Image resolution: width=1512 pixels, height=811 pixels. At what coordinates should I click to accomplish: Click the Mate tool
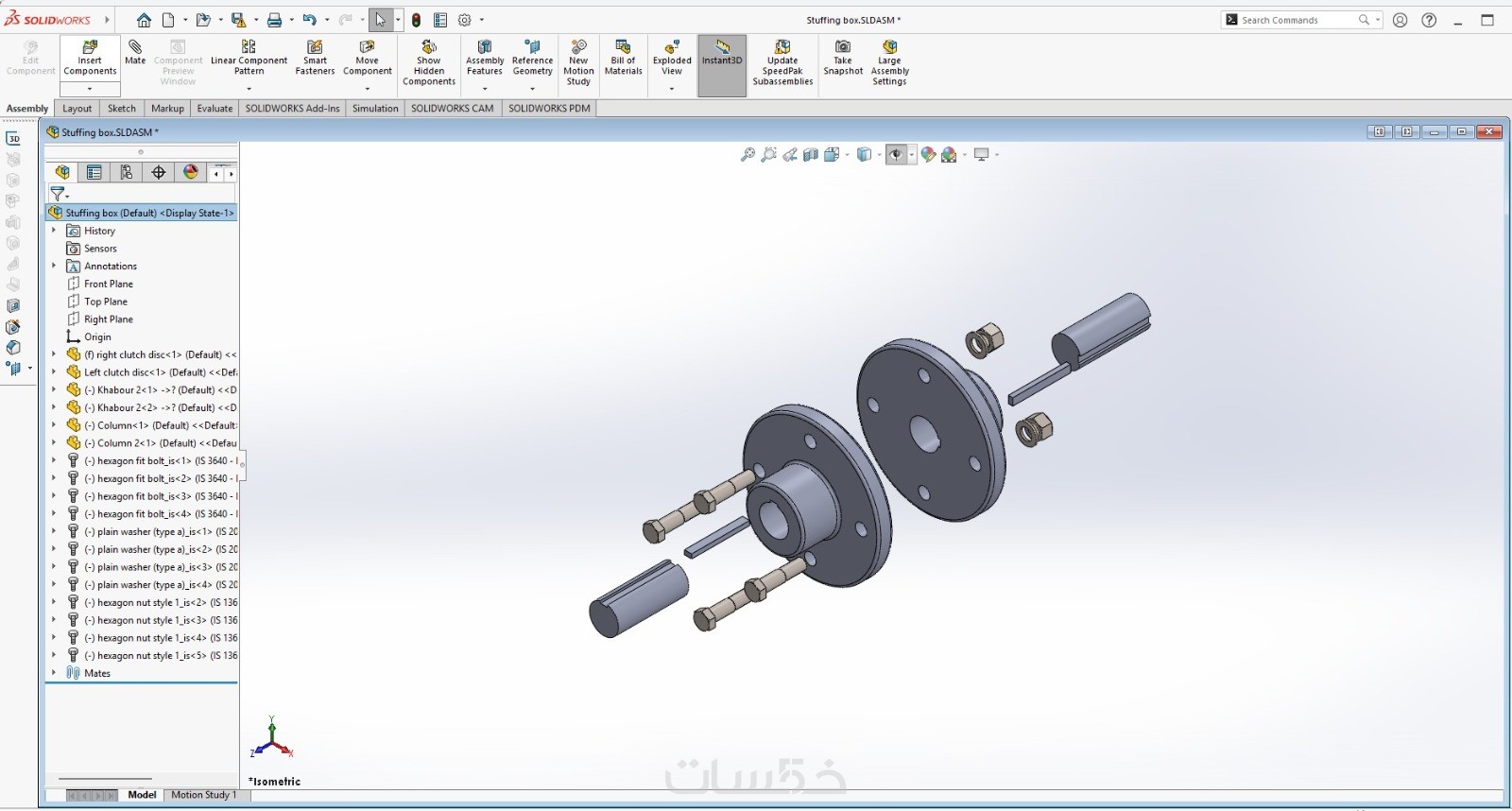point(135,52)
